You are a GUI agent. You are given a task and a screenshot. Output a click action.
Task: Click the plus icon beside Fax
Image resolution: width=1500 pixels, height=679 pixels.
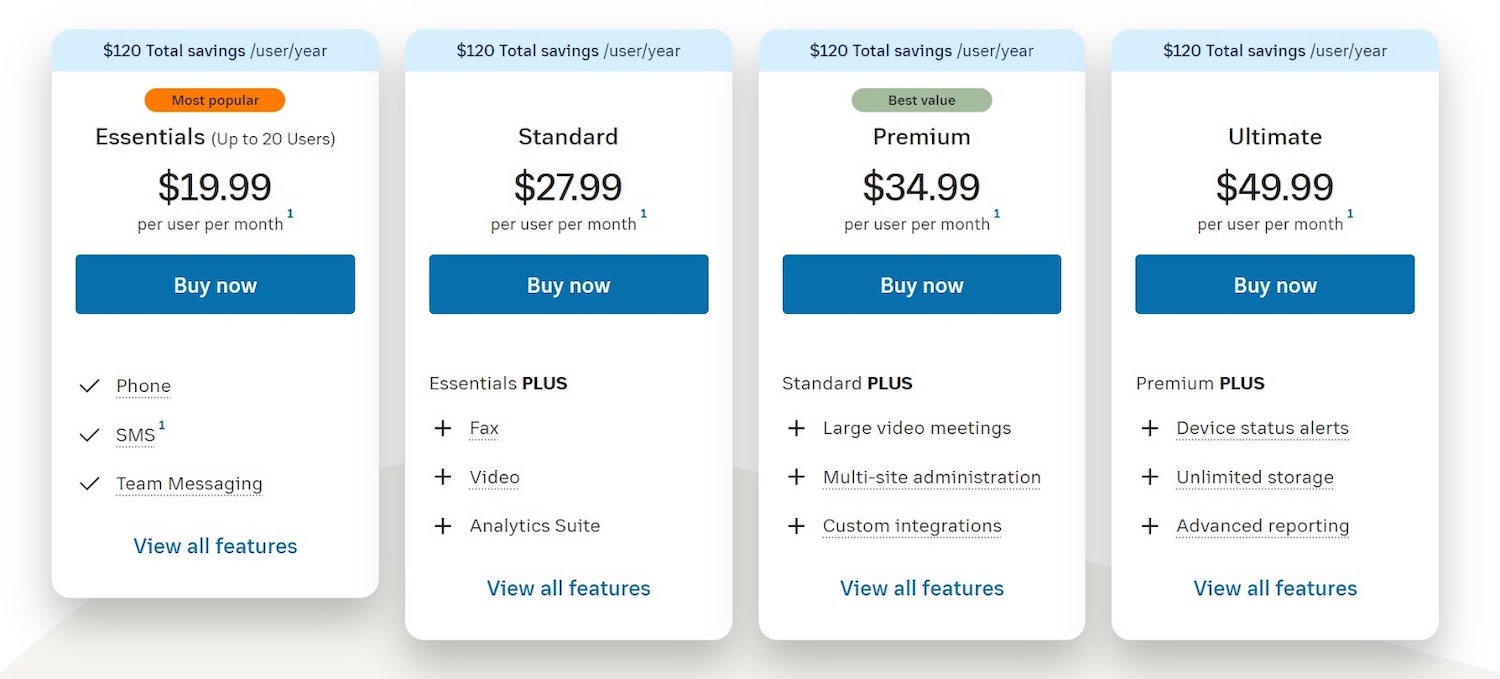coord(443,428)
